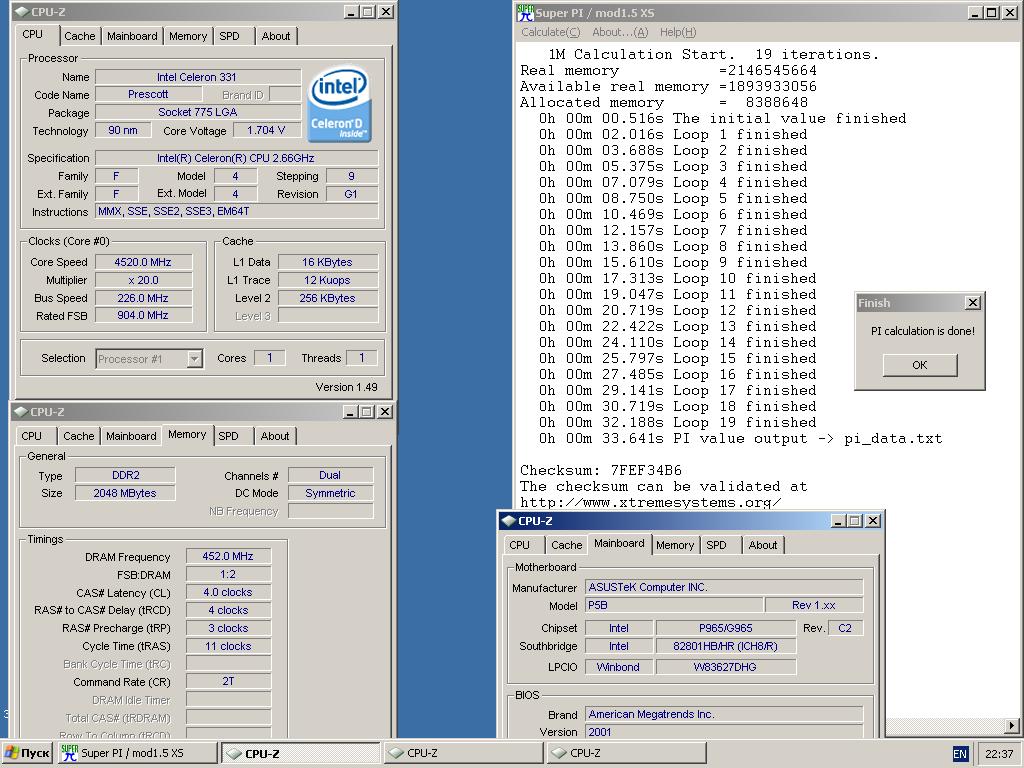The image size is (1024, 768).
Task: Click the Super PI taskbar button
Action: click(x=138, y=753)
